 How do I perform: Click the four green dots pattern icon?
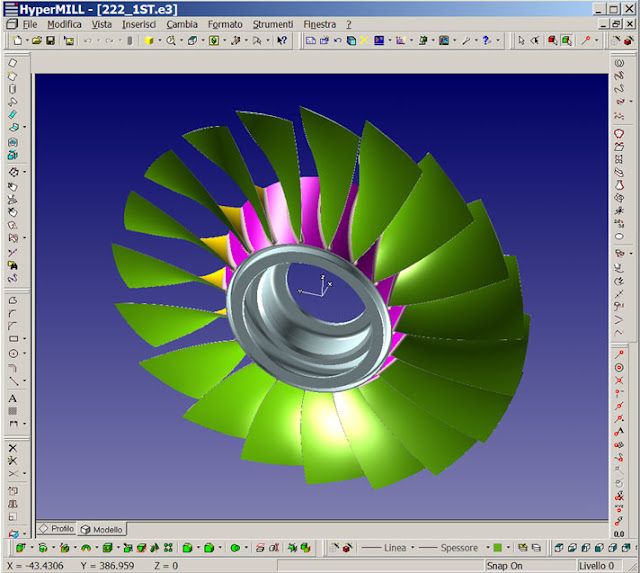pyautogui.click(x=168, y=548)
